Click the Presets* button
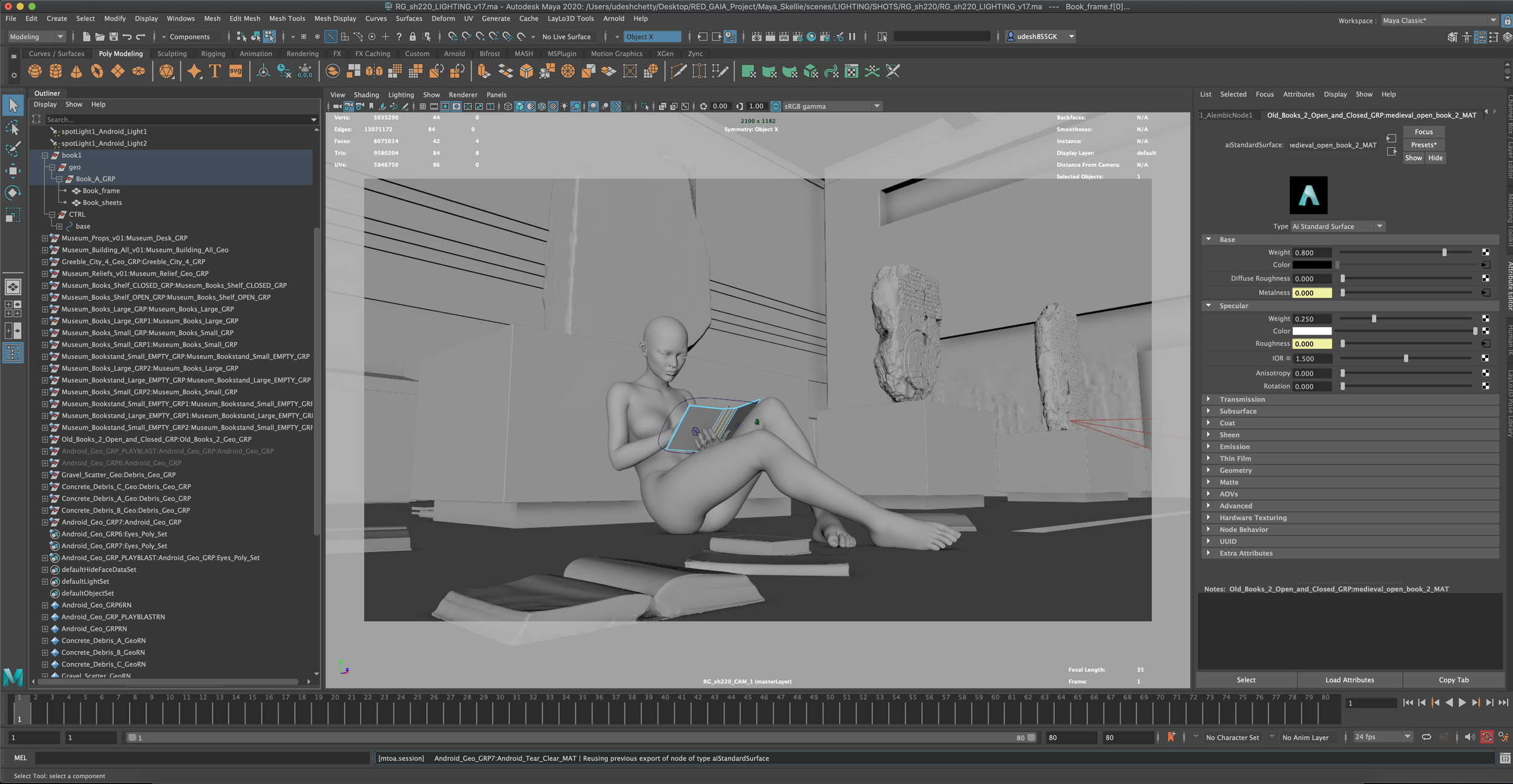This screenshot has width=1513, height=784. tap(1423, 145)
